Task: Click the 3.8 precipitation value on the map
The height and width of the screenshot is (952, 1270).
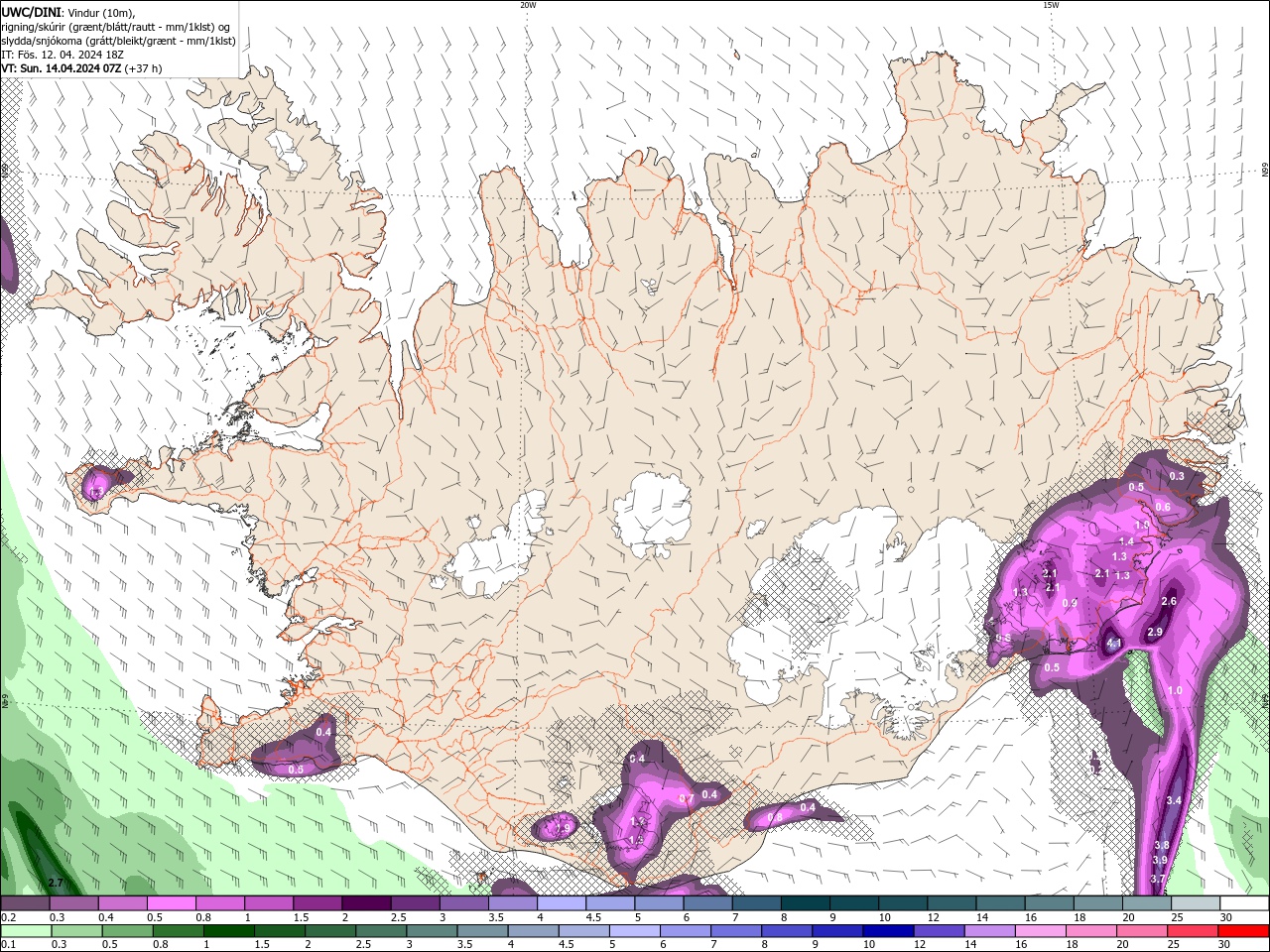Action: click(x=1162, y=845)
